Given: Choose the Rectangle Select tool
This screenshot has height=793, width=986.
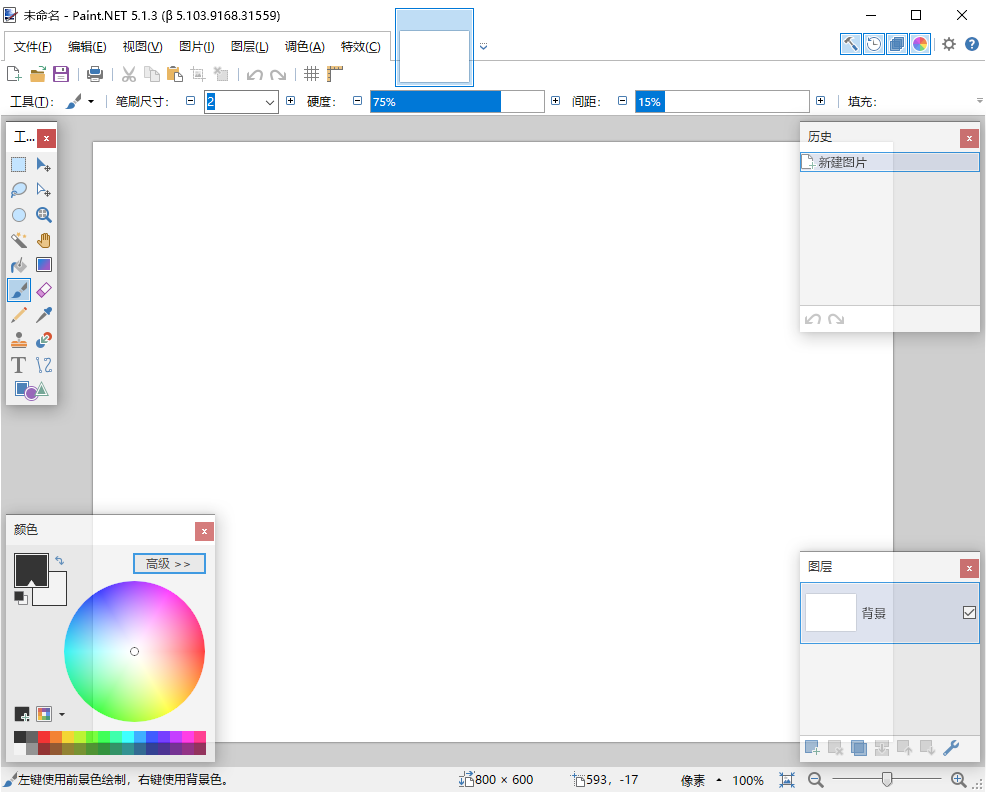Looking at the screenshot, I should click(x=18, y=164).
